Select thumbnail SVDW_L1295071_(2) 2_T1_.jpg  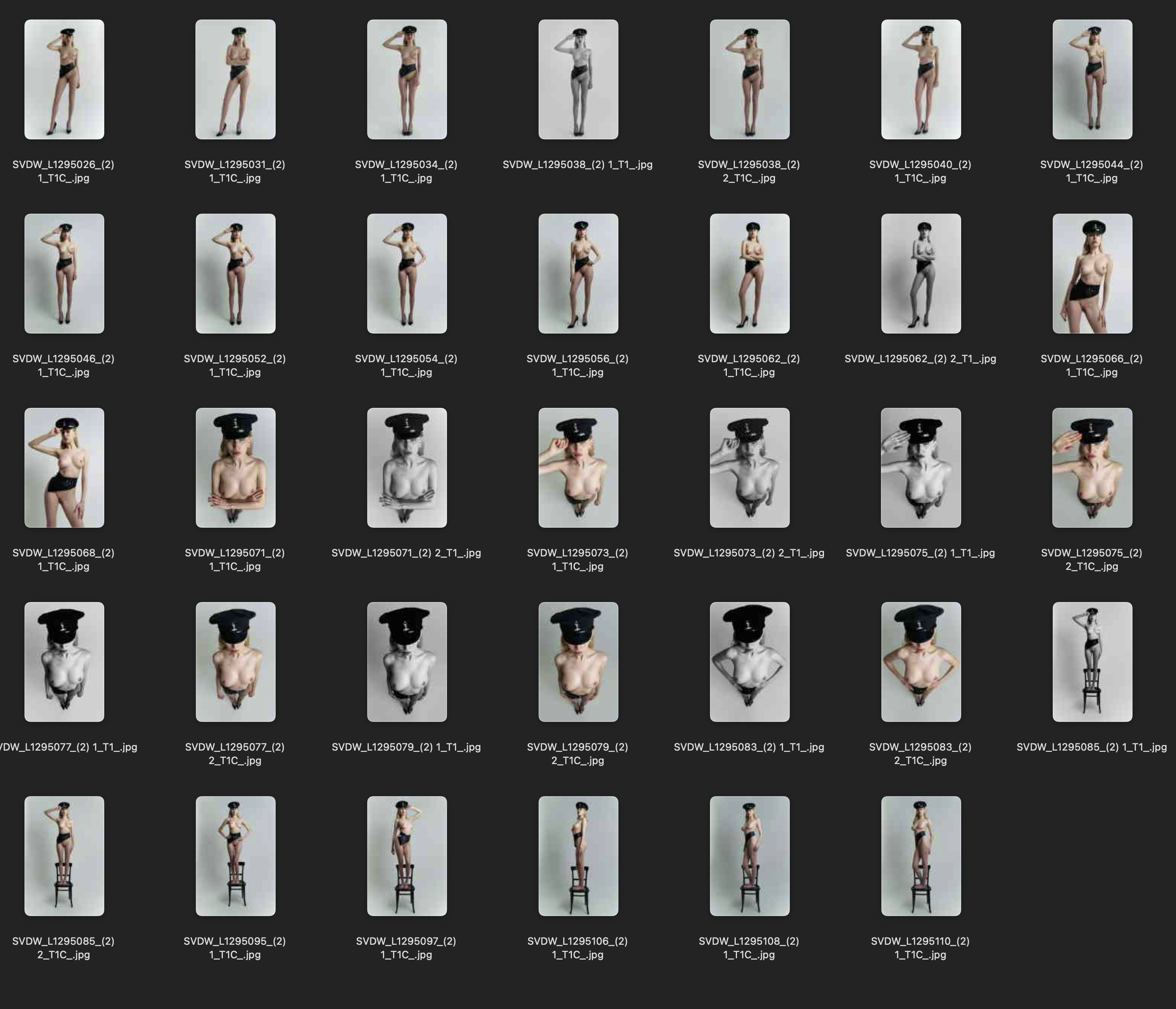tap(407, 468)
